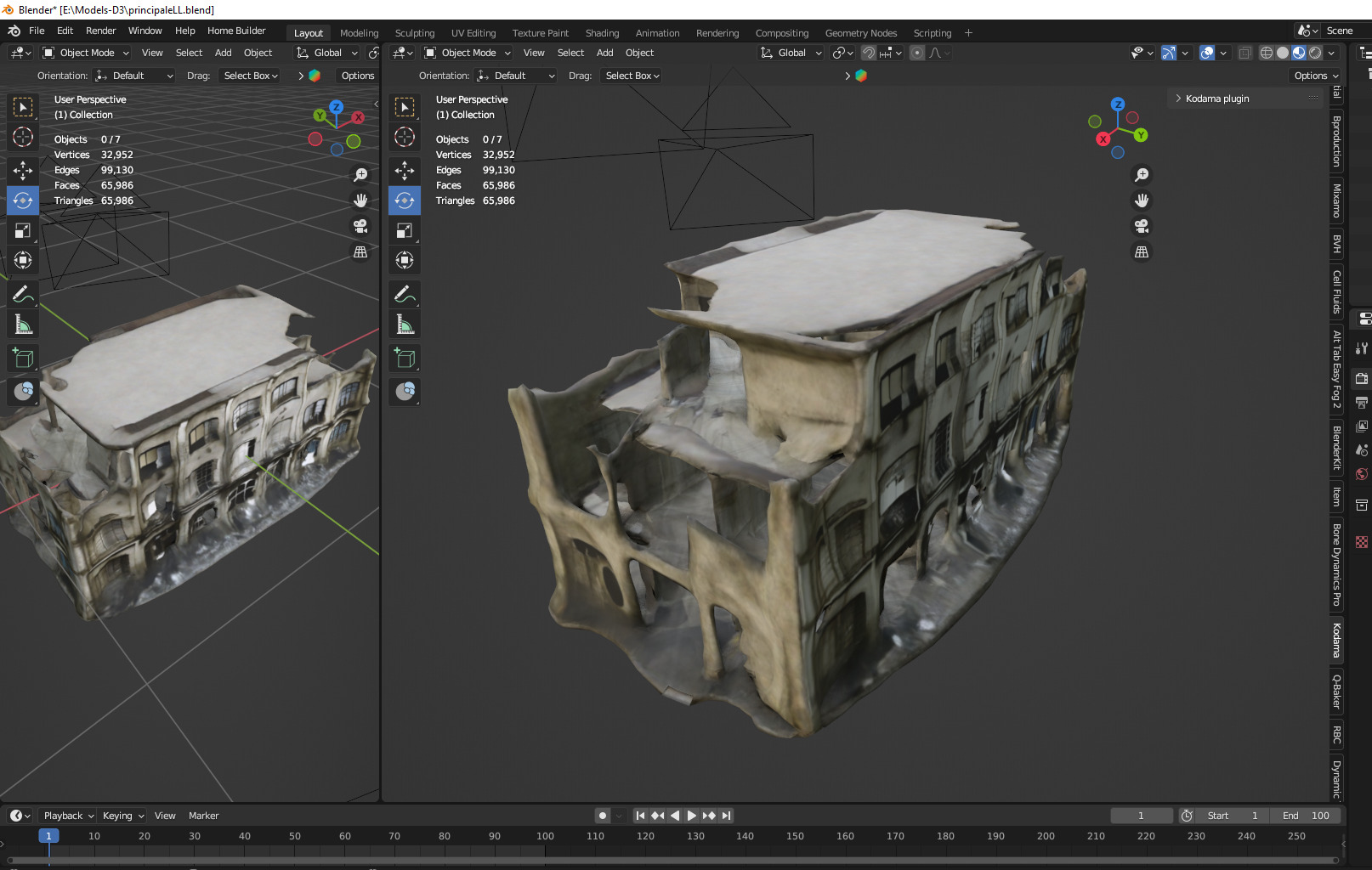1372x870 pixels.
Task: Click the End frame field
Action: 1306,816
